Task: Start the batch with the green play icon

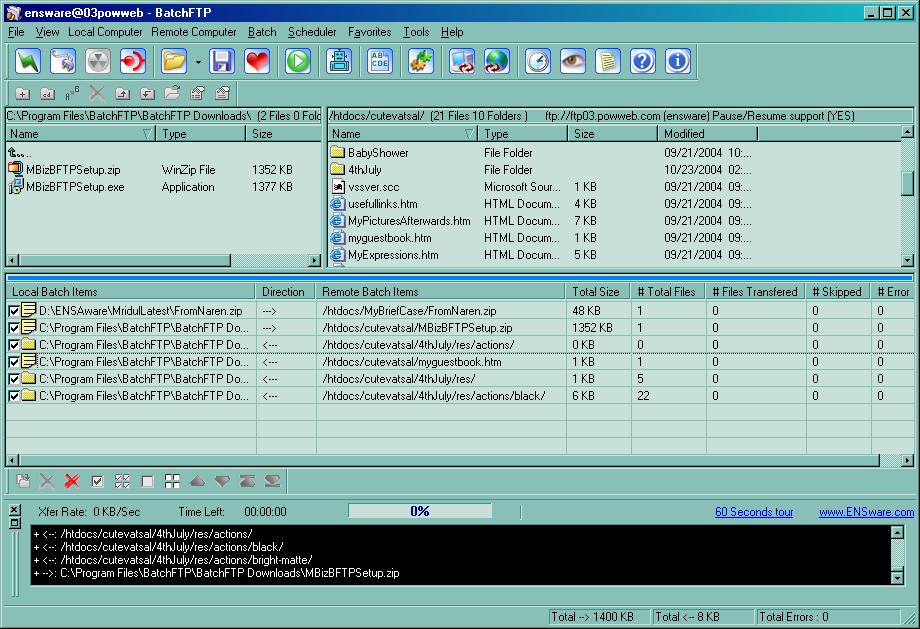Action: coord(298,61)
